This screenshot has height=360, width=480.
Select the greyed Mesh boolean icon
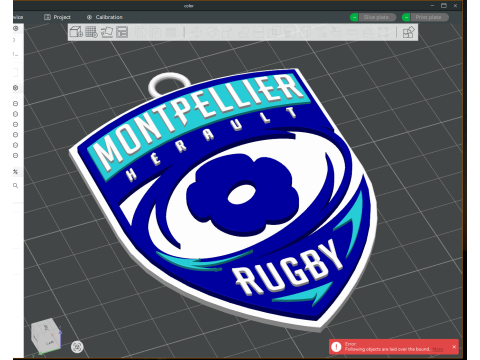pos(273,32)
